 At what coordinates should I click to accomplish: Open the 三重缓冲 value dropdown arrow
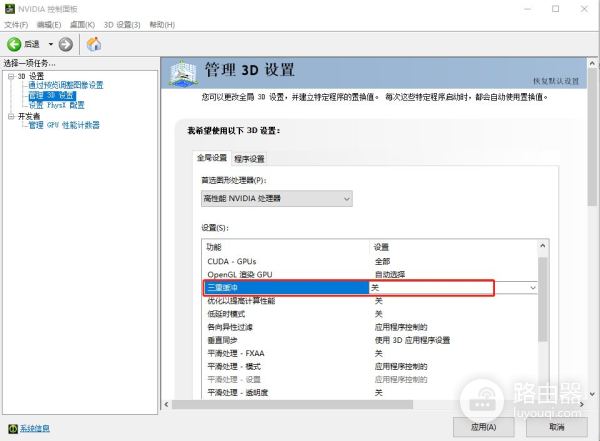click(x=533, y=287)
